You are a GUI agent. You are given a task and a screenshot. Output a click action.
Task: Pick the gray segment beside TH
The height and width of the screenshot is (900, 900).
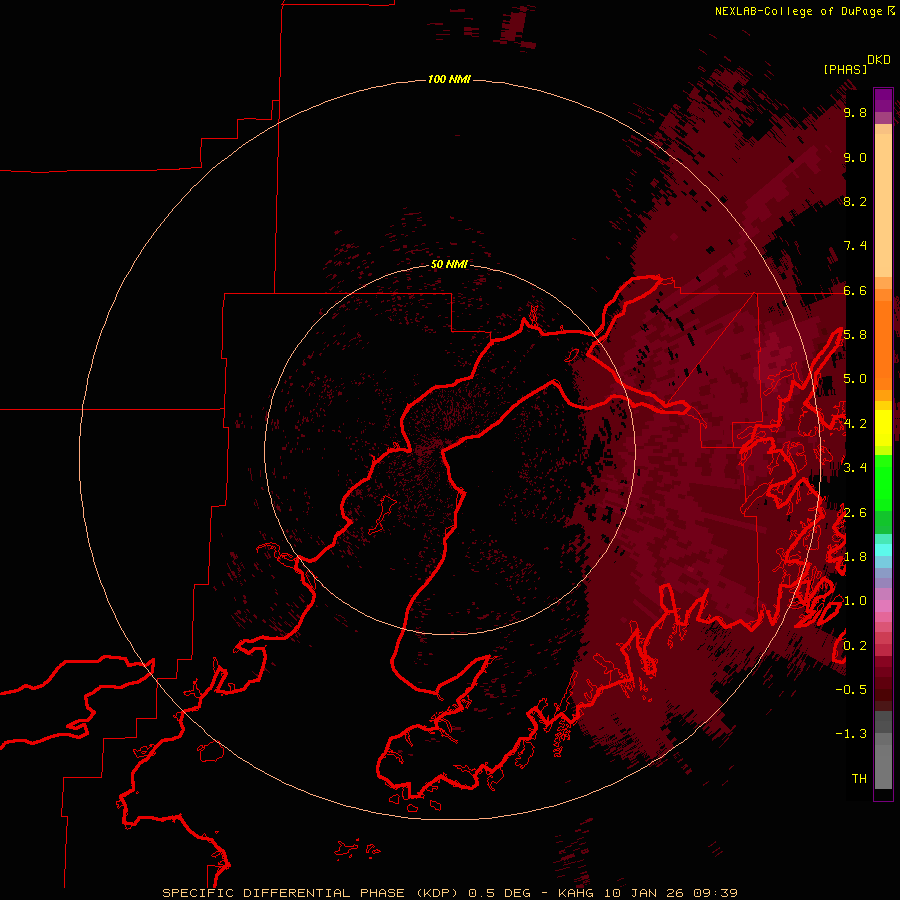click(x=883, y=766)
